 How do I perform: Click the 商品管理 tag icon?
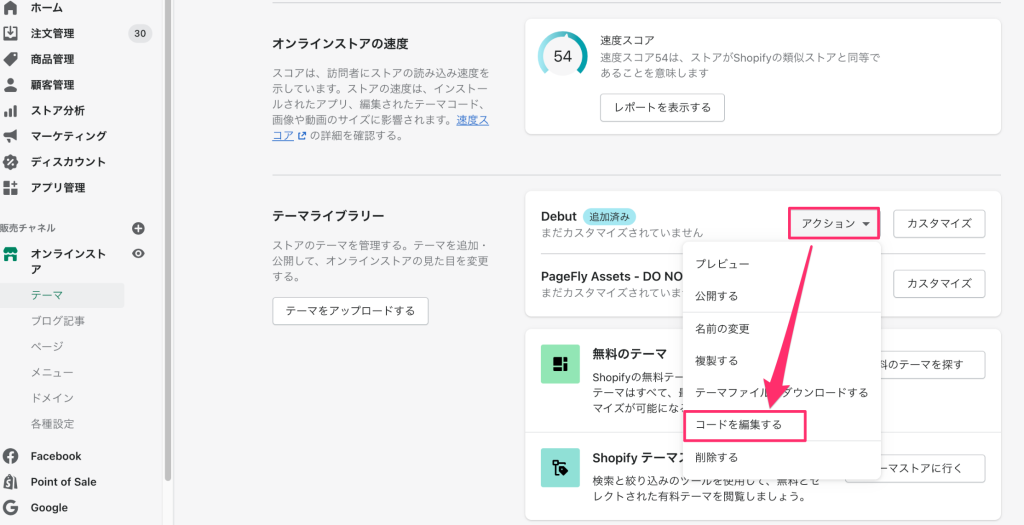[x=10, y=59]
